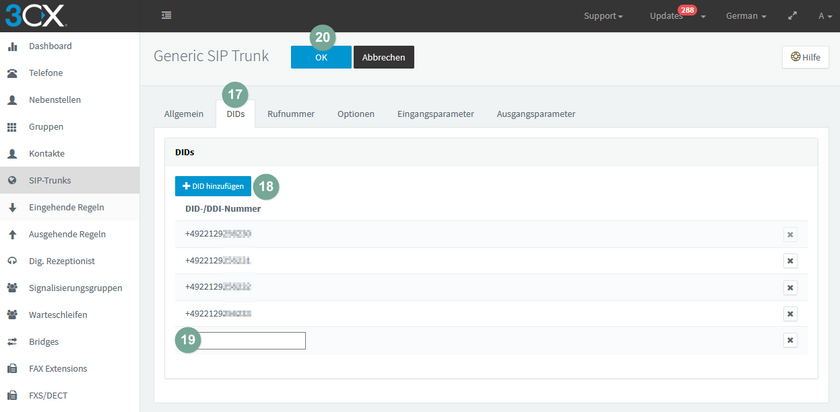Click the fullscreen expand arrows icon
Screen dimensions: 840x412
pyautogui.click(x=792, y=16)
